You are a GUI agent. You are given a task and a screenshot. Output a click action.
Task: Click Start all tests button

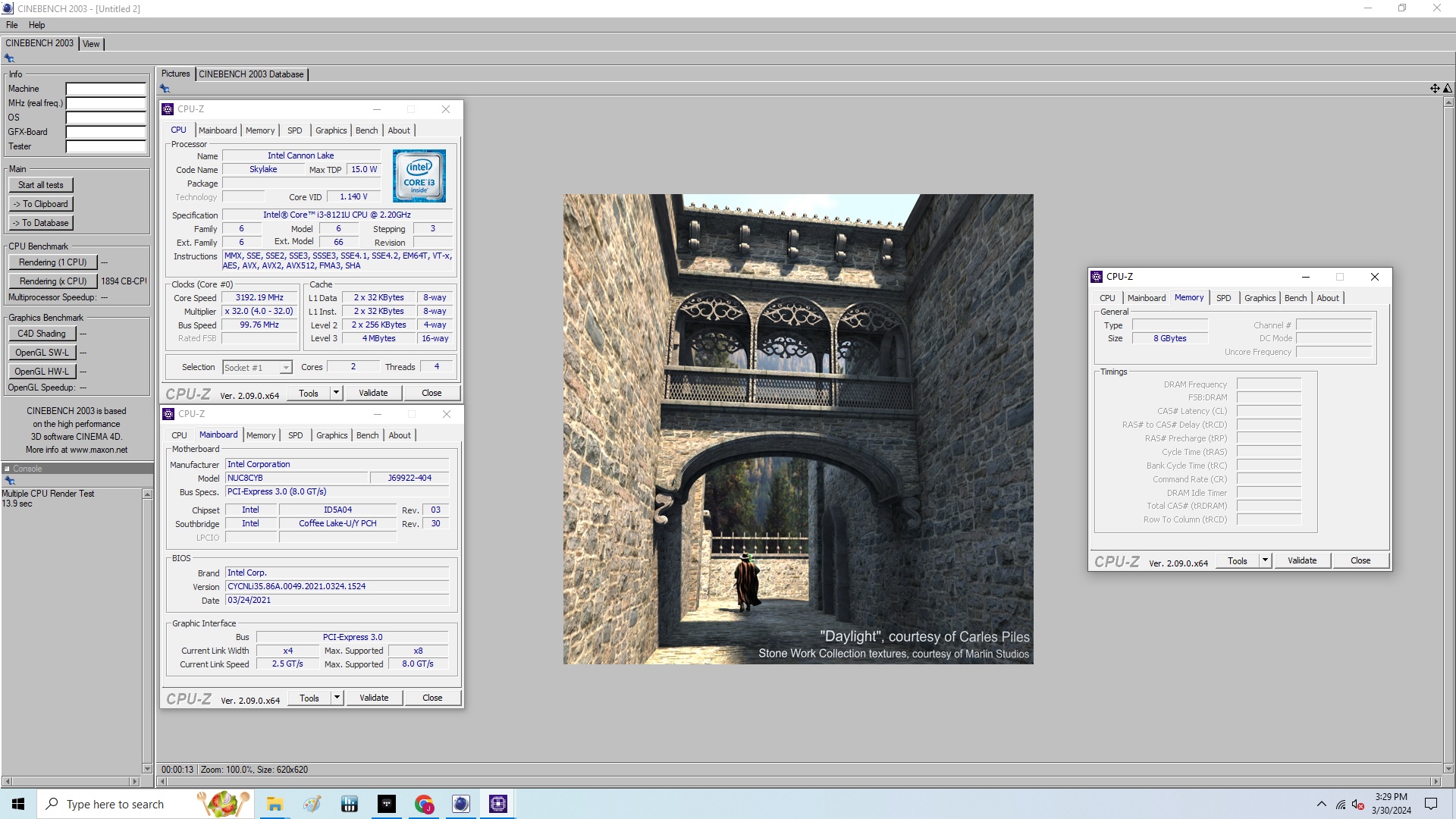click(x=41, y=185)
